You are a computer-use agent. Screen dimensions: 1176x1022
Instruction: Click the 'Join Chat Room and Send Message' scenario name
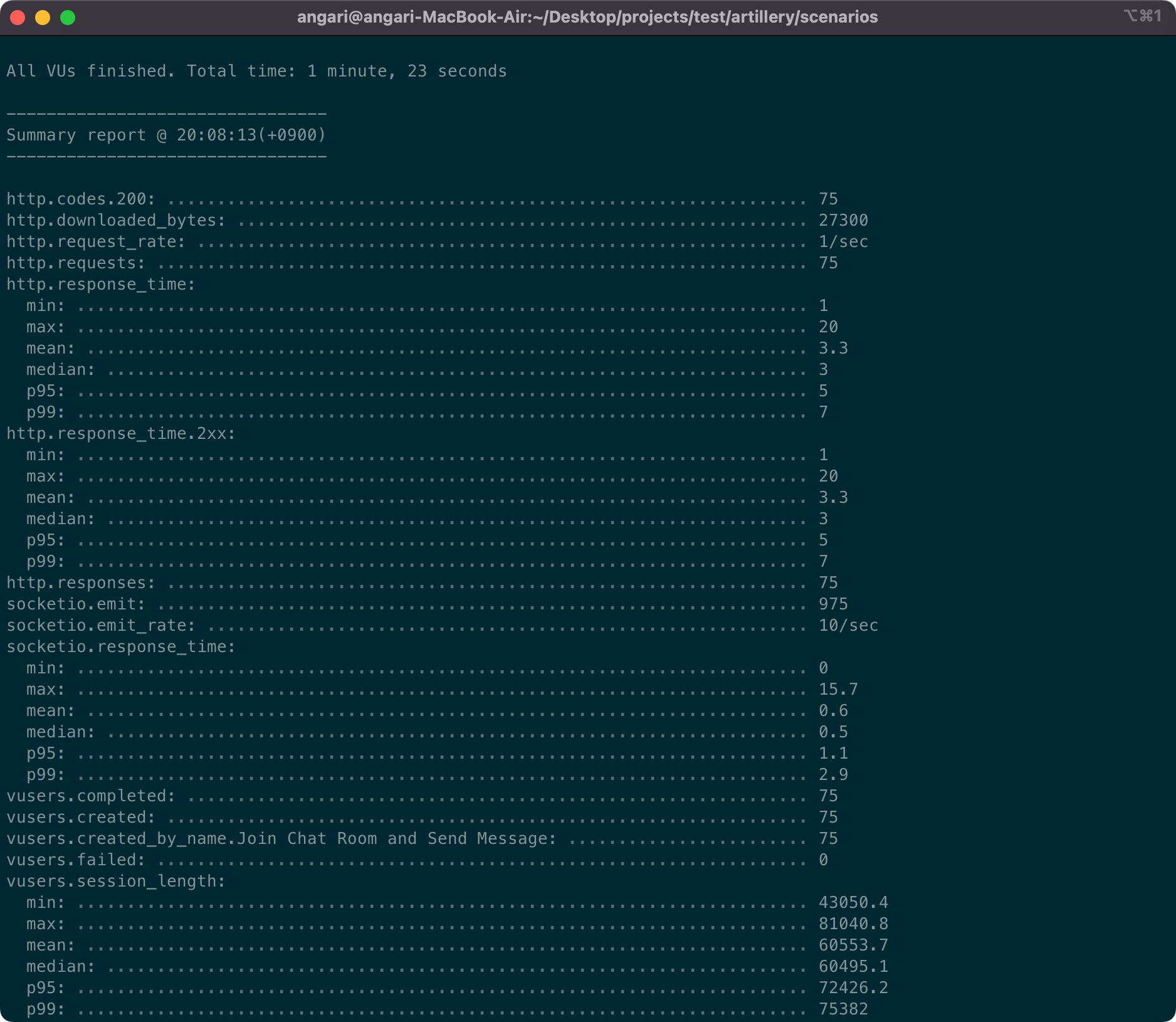pyautogui.click(x=392, y=838)
